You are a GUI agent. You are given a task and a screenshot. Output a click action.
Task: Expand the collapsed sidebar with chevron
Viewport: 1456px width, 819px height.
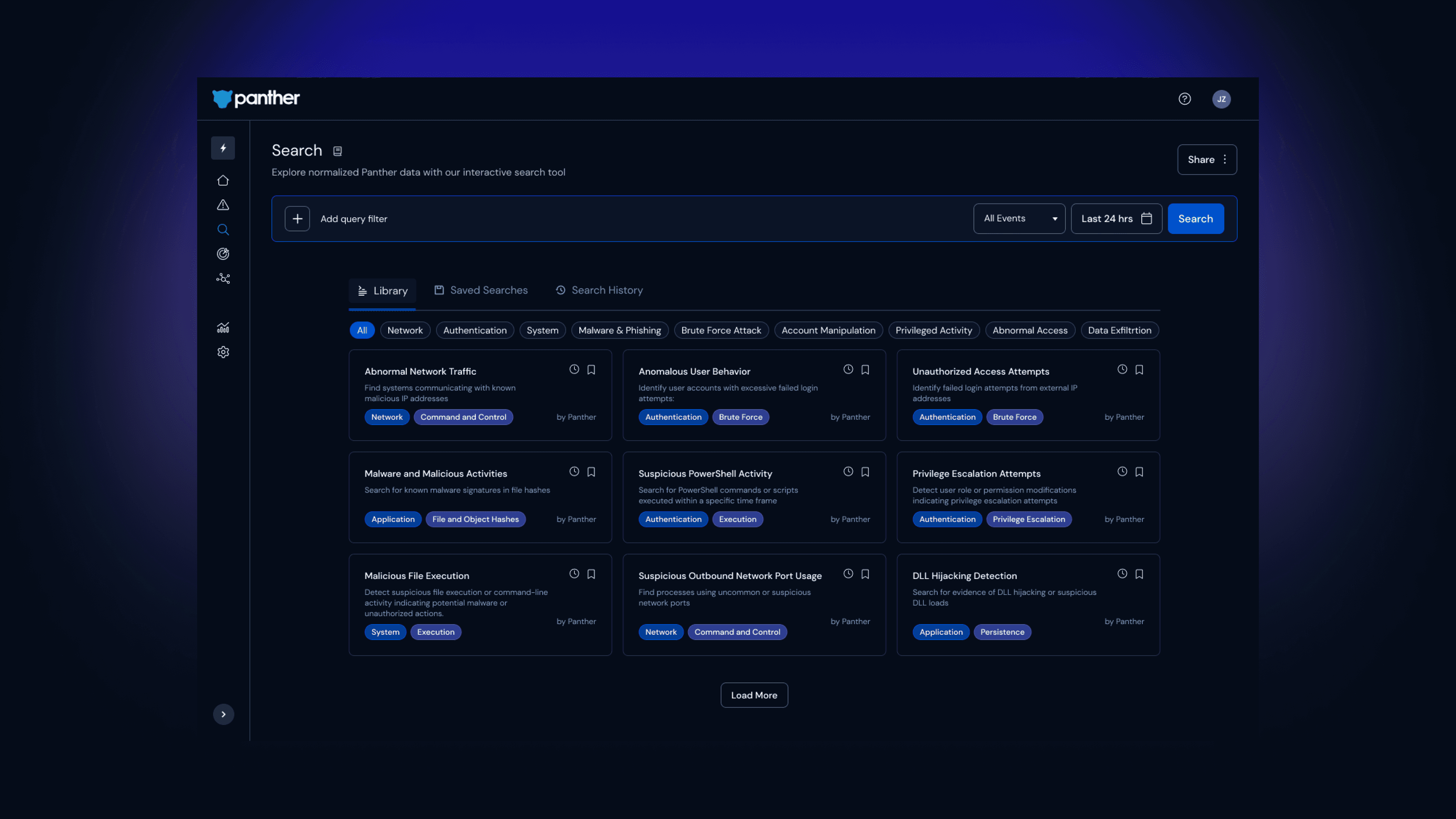coord(223,714)
